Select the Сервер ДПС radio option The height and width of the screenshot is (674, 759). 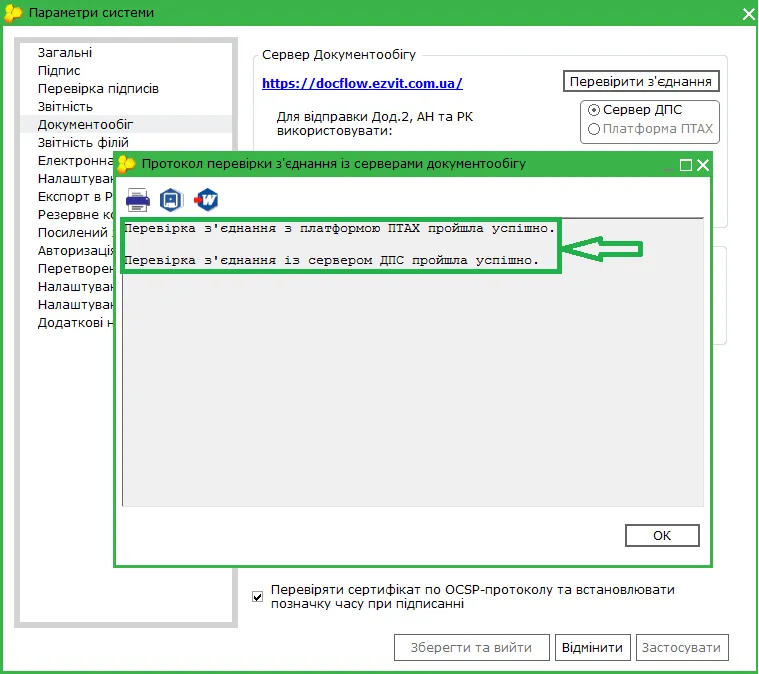(x=635, y=110)
